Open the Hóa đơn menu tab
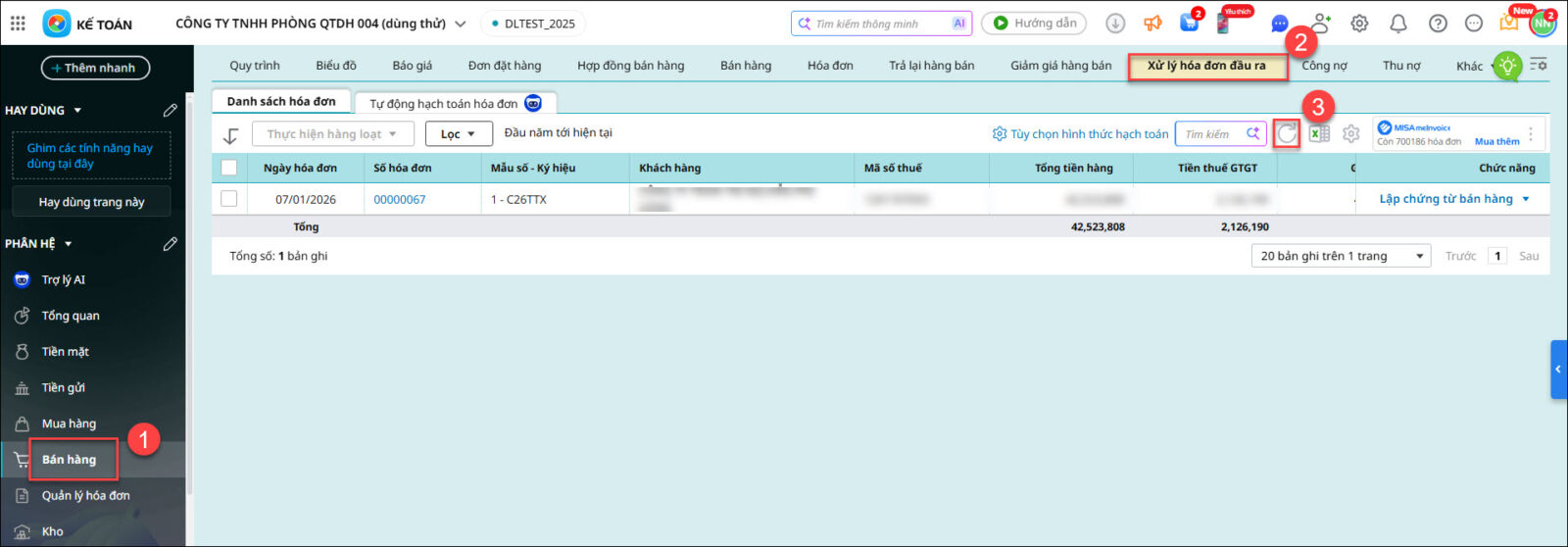 [829, 66]
